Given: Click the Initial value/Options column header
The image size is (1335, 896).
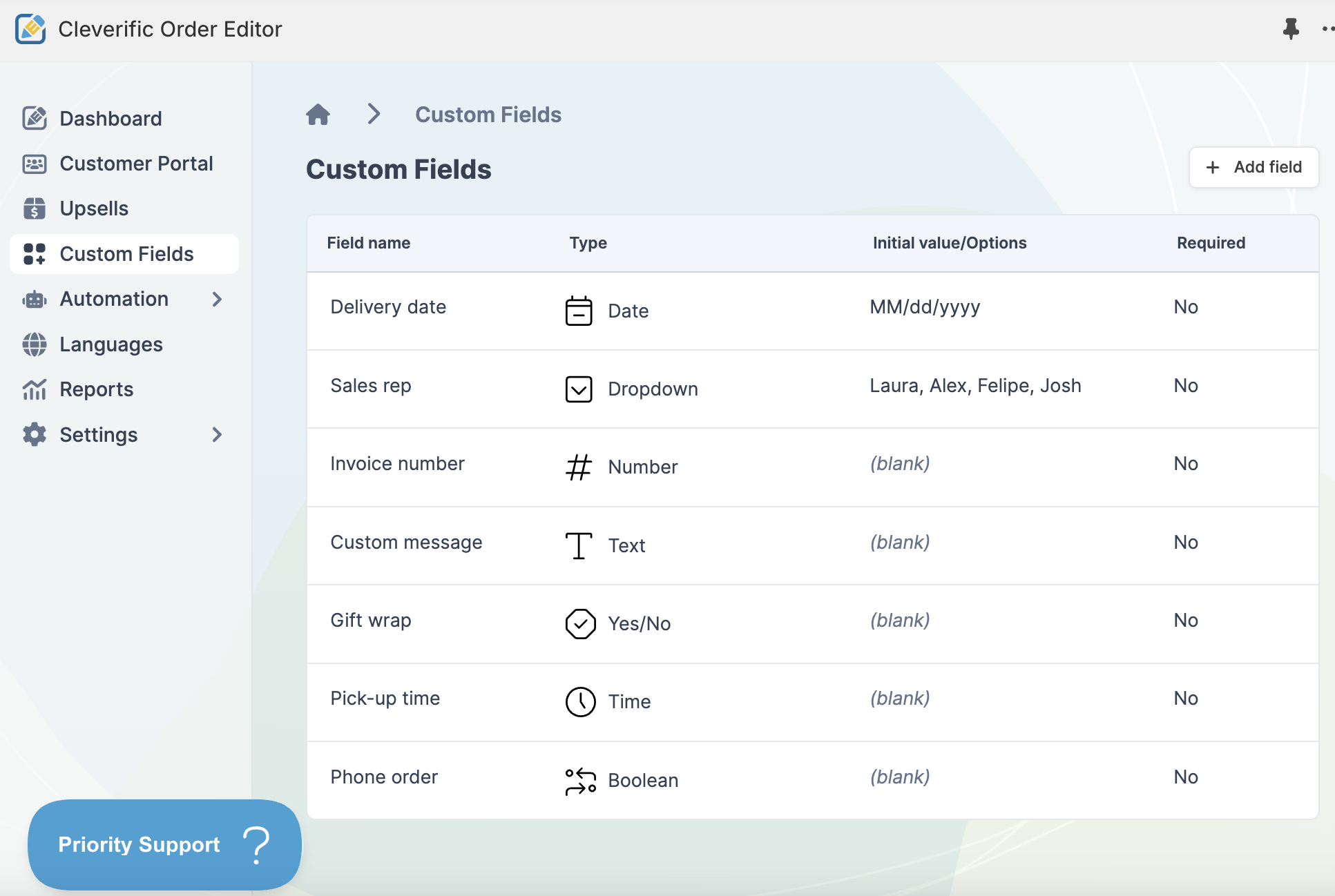Looking at the screenshot, I should click(x=950, y=243).
